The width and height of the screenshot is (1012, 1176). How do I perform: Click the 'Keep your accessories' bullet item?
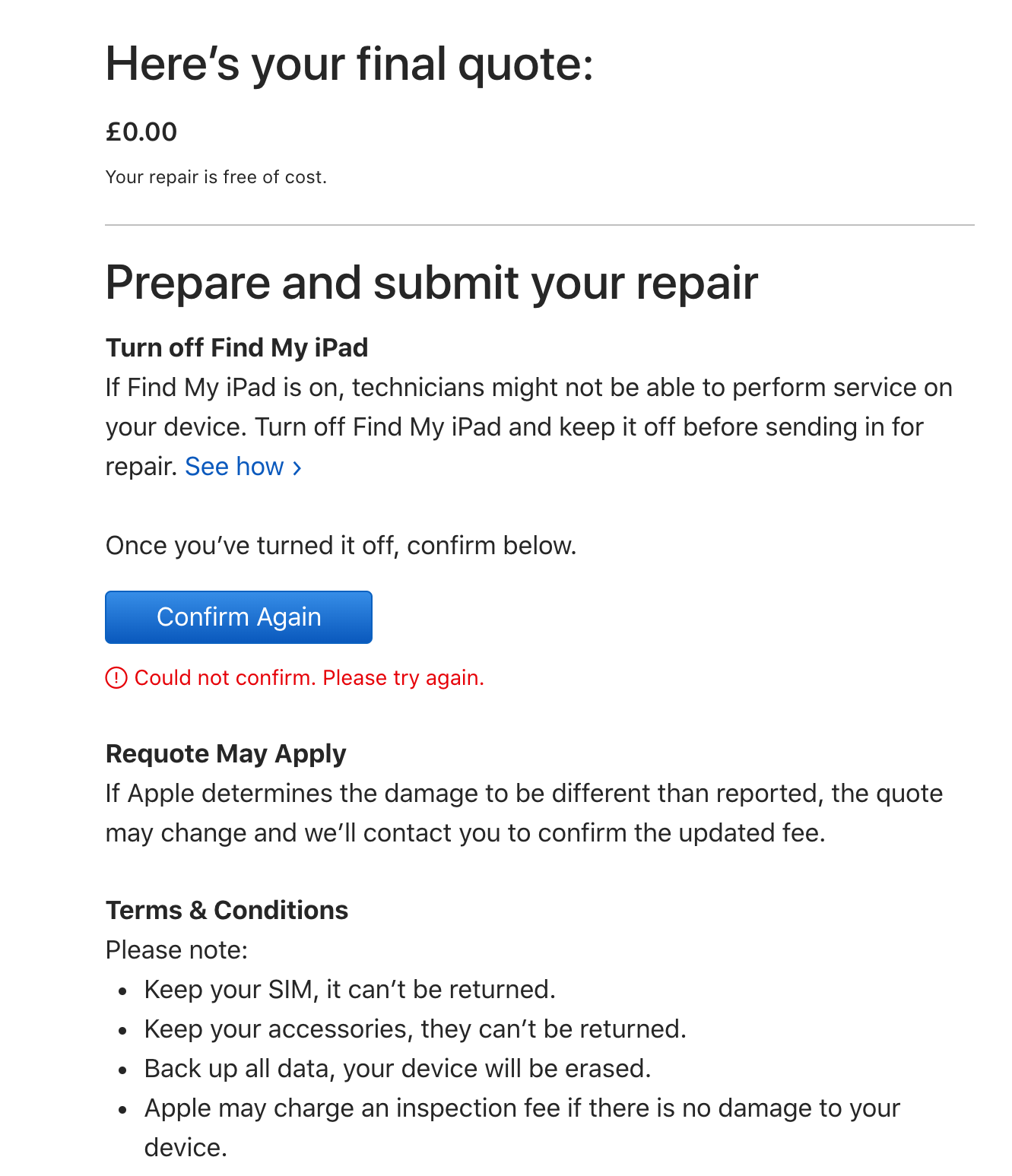click(x=415, y=1029)
